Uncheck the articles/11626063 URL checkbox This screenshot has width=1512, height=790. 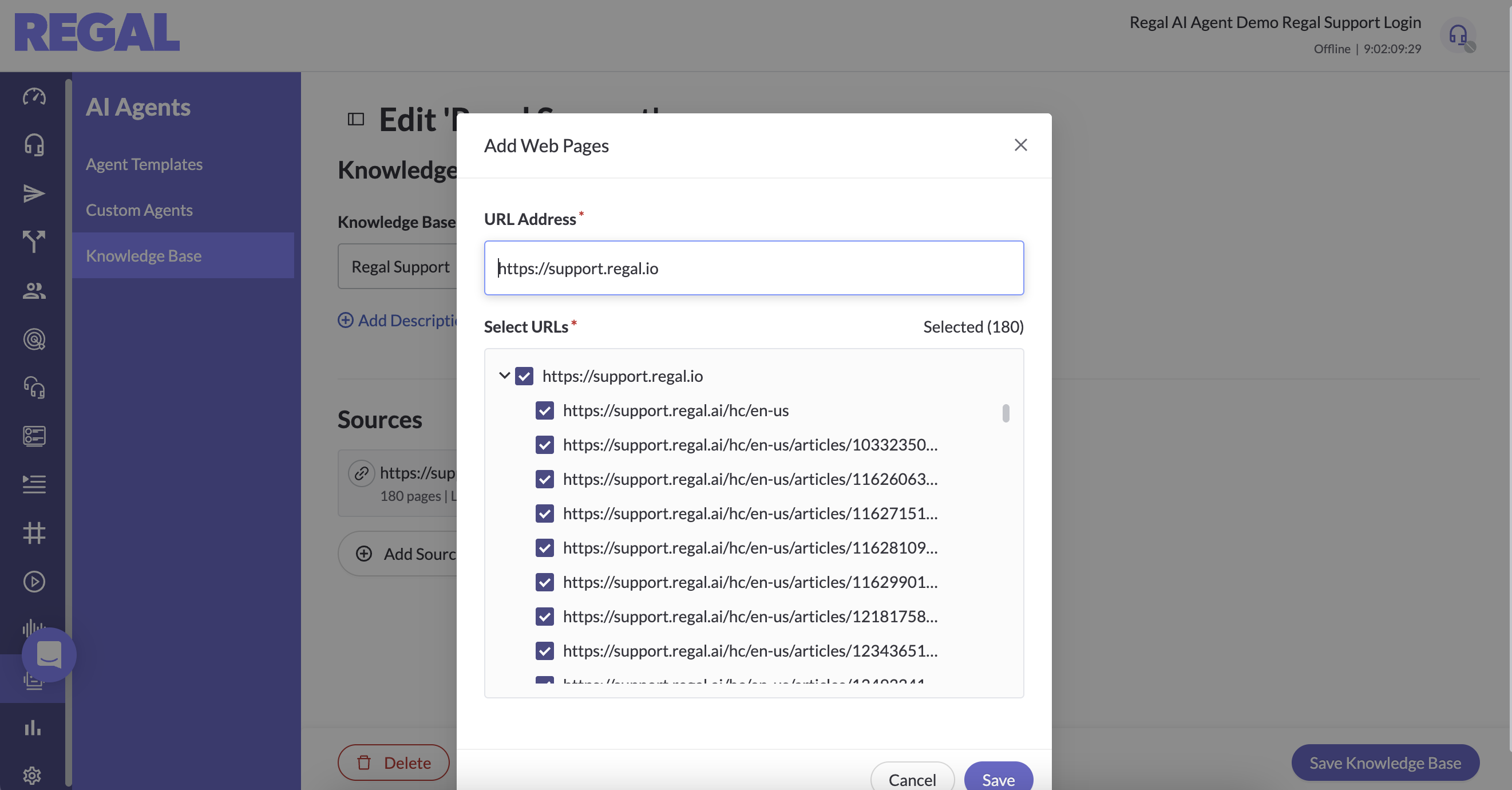point(545,479)
